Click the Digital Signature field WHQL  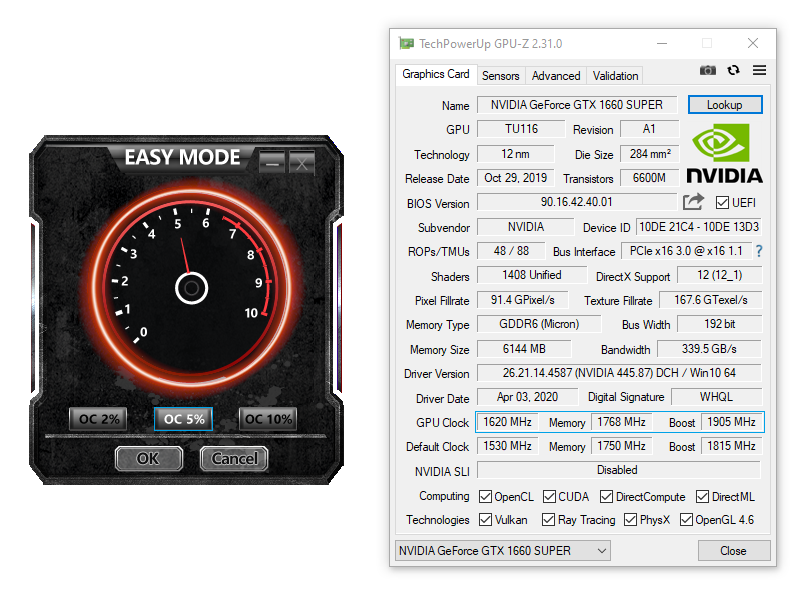716,397
